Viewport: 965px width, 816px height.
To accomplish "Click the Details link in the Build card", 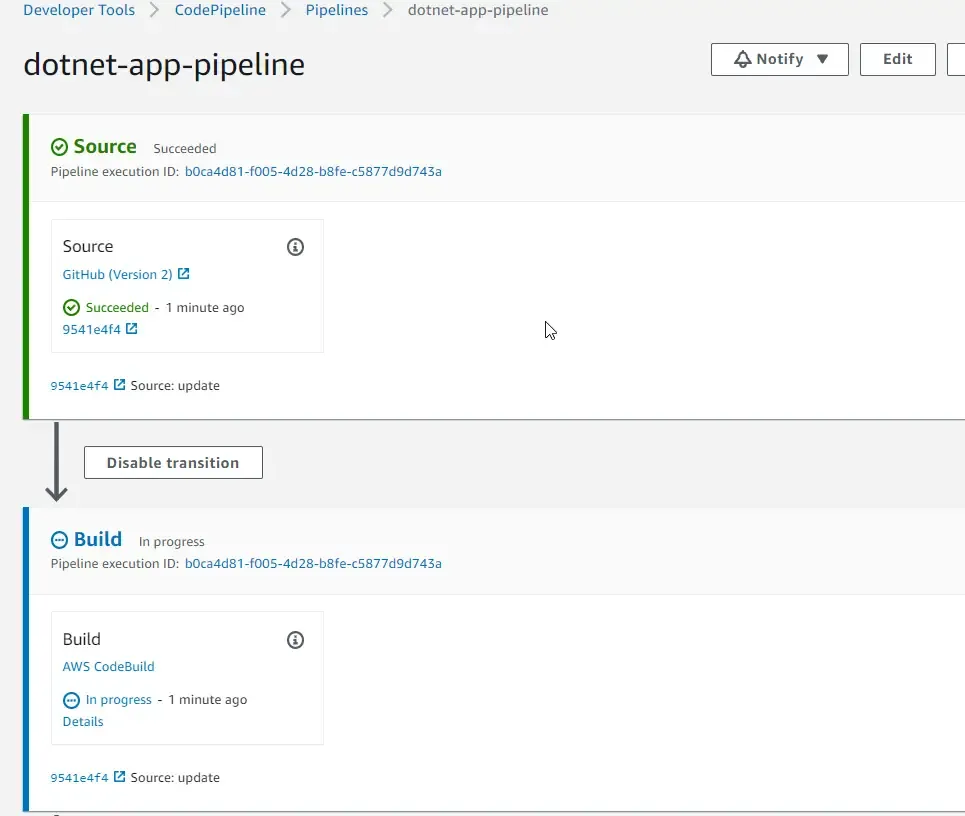I will pos(83,721).
